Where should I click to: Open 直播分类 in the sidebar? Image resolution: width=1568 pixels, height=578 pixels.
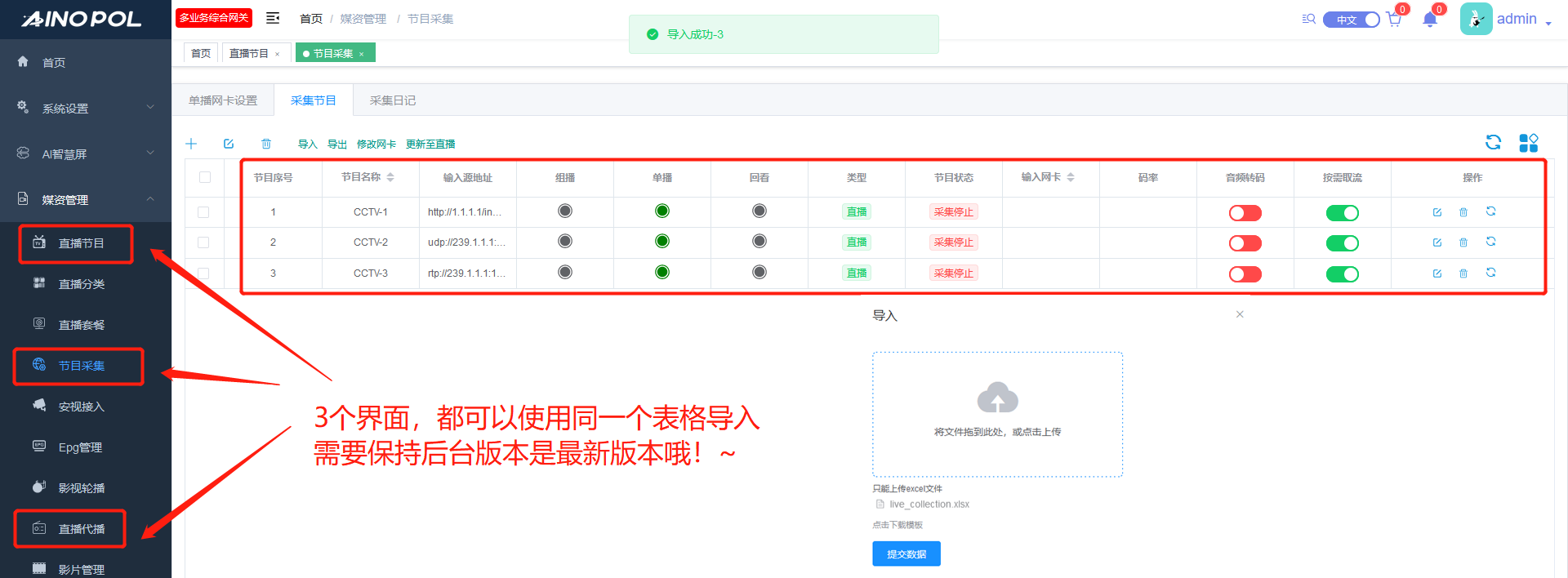tap(81, 284)
